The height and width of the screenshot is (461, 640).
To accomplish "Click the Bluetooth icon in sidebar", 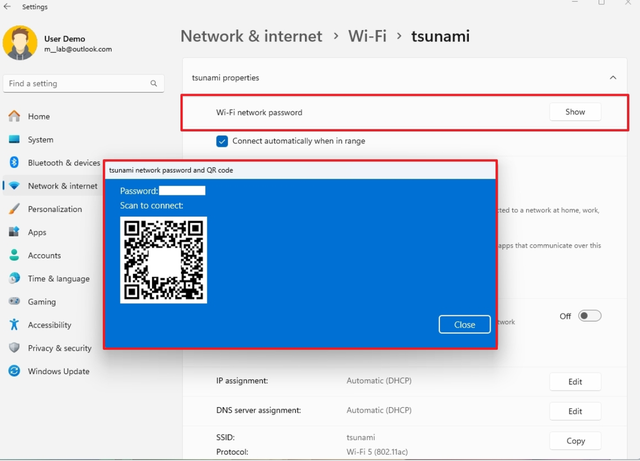I will click(14, 163).
